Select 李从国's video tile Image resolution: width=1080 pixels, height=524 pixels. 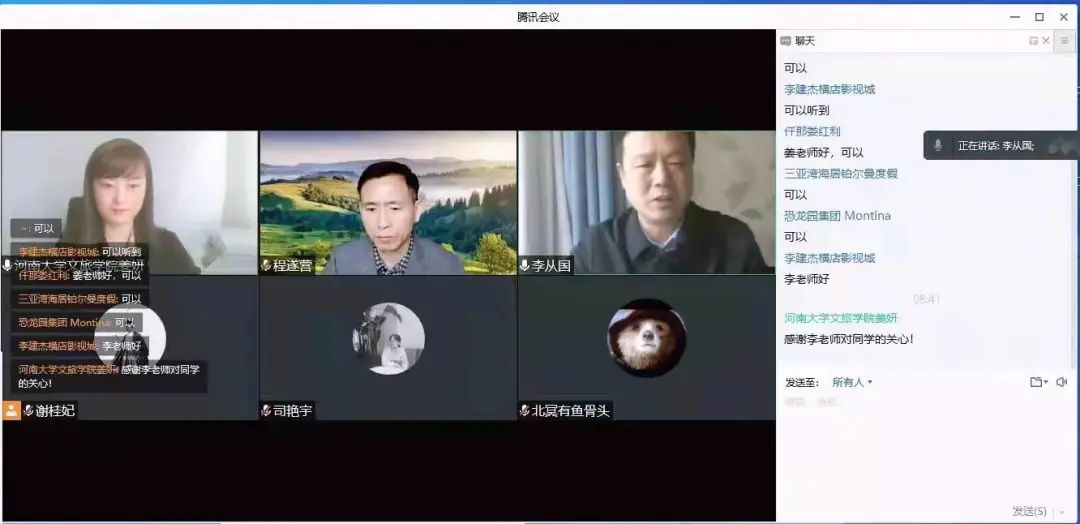[646, 200]
